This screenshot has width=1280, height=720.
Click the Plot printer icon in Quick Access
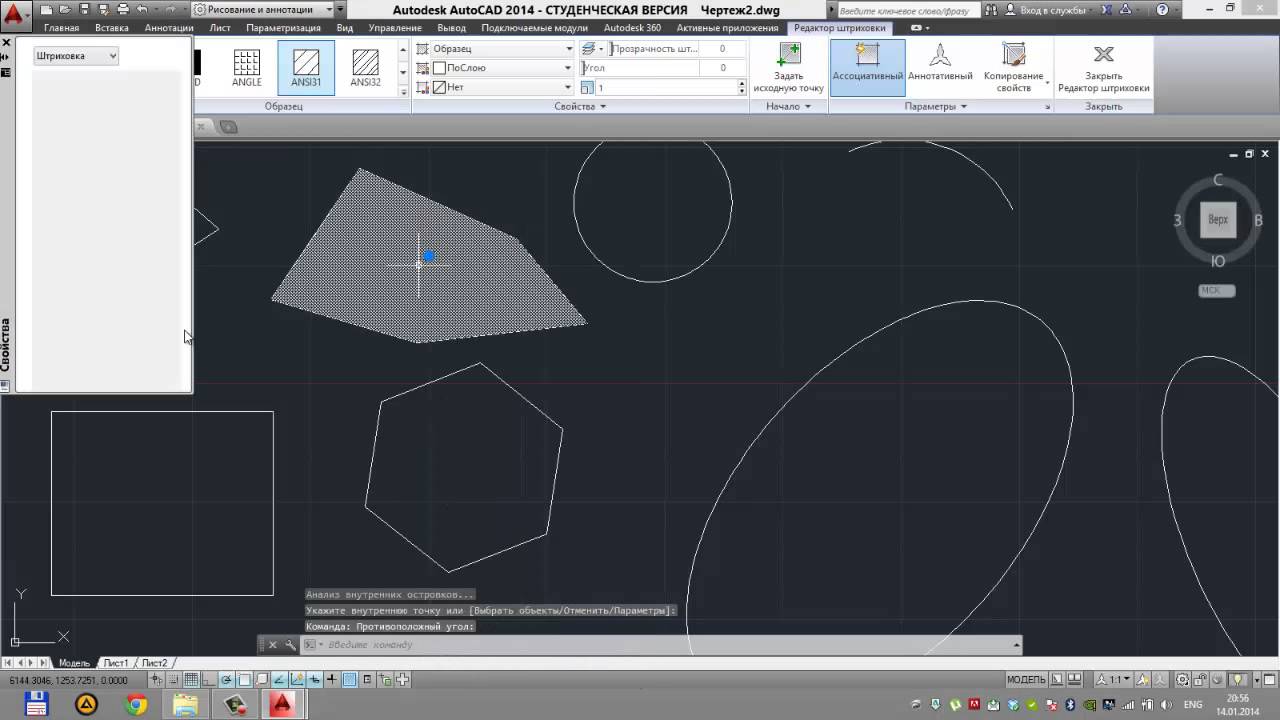tap(122, 9)
